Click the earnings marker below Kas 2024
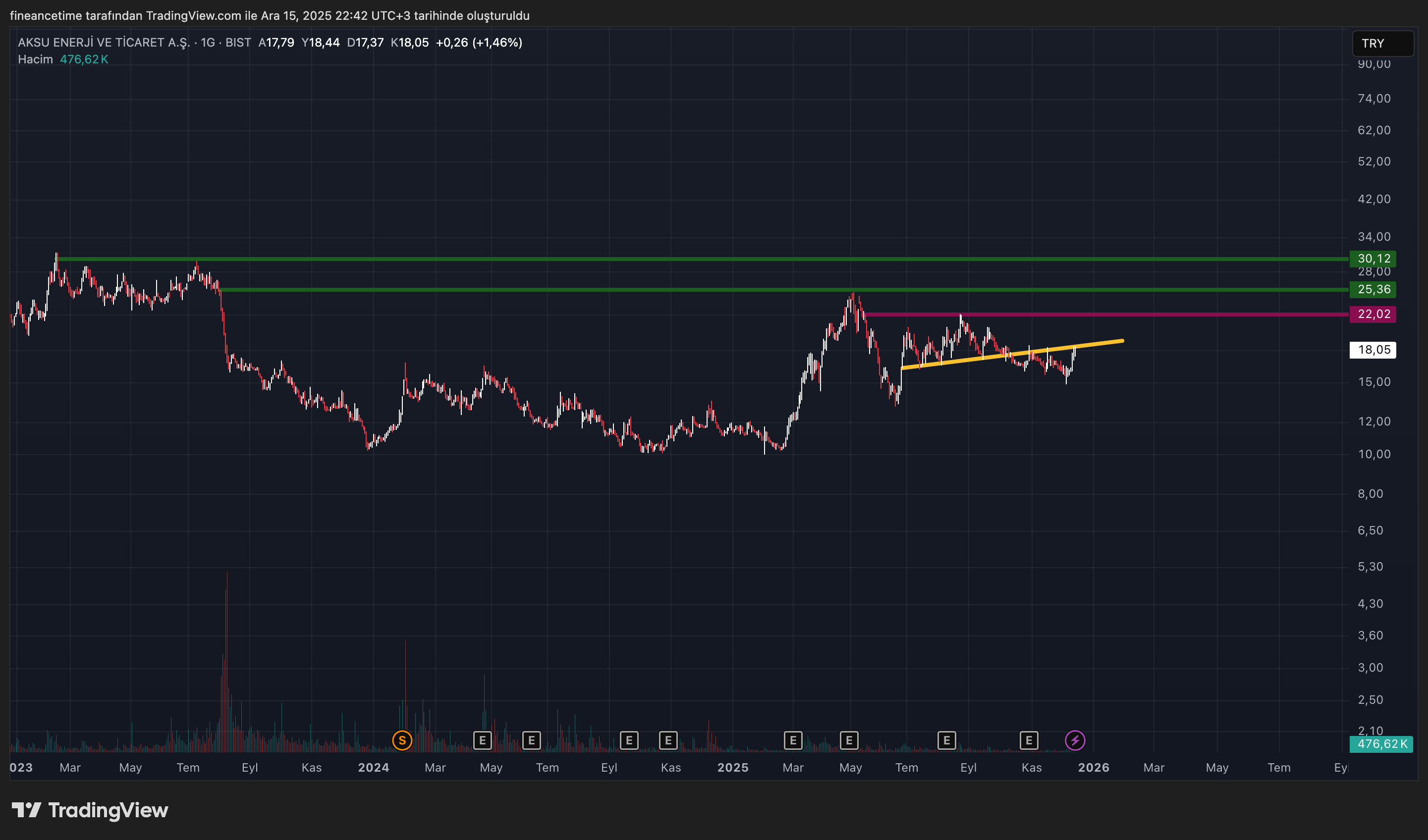 [x=668, y=740]
